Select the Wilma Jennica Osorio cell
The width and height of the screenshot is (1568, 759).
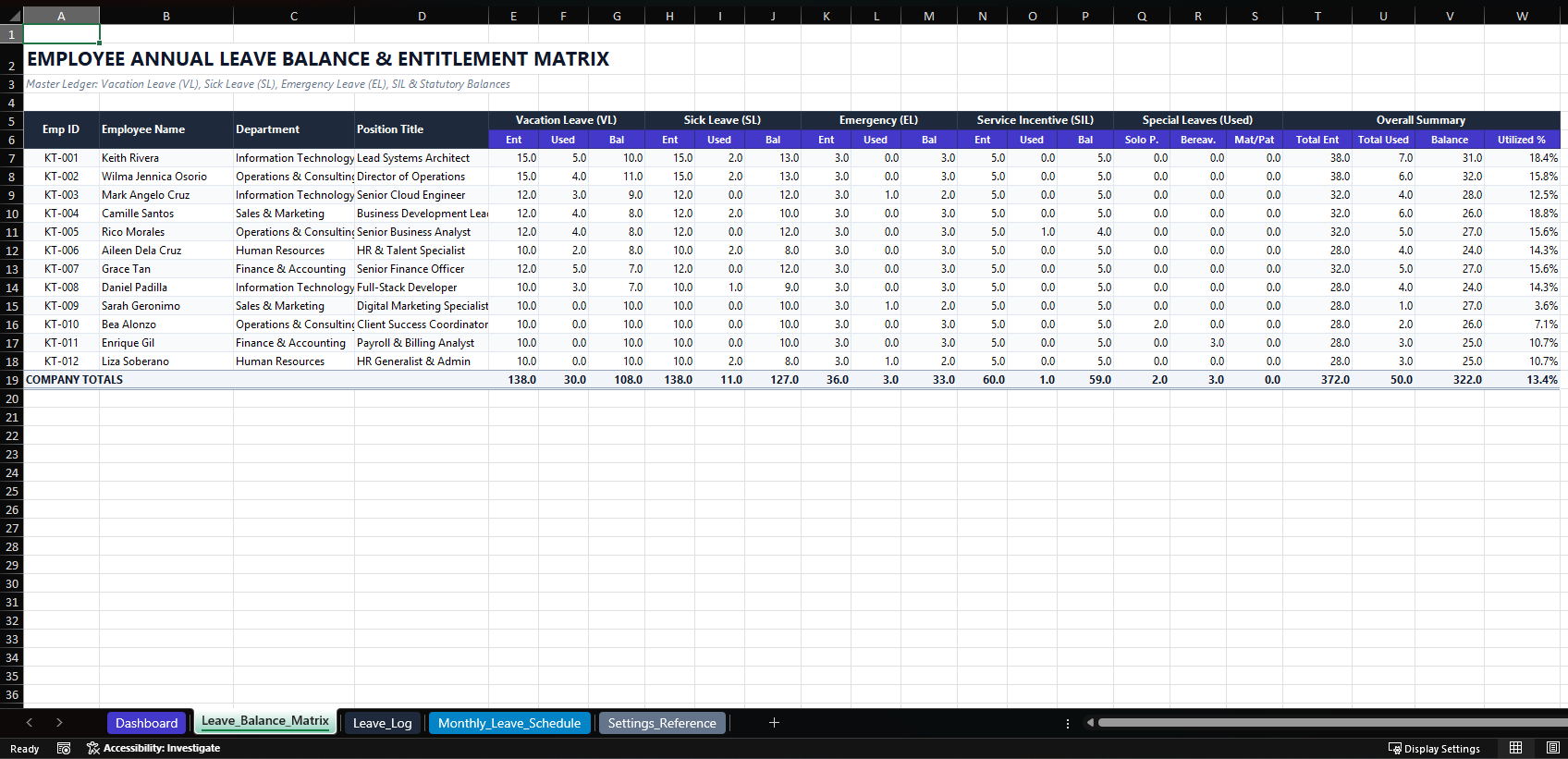click(166, 177)
